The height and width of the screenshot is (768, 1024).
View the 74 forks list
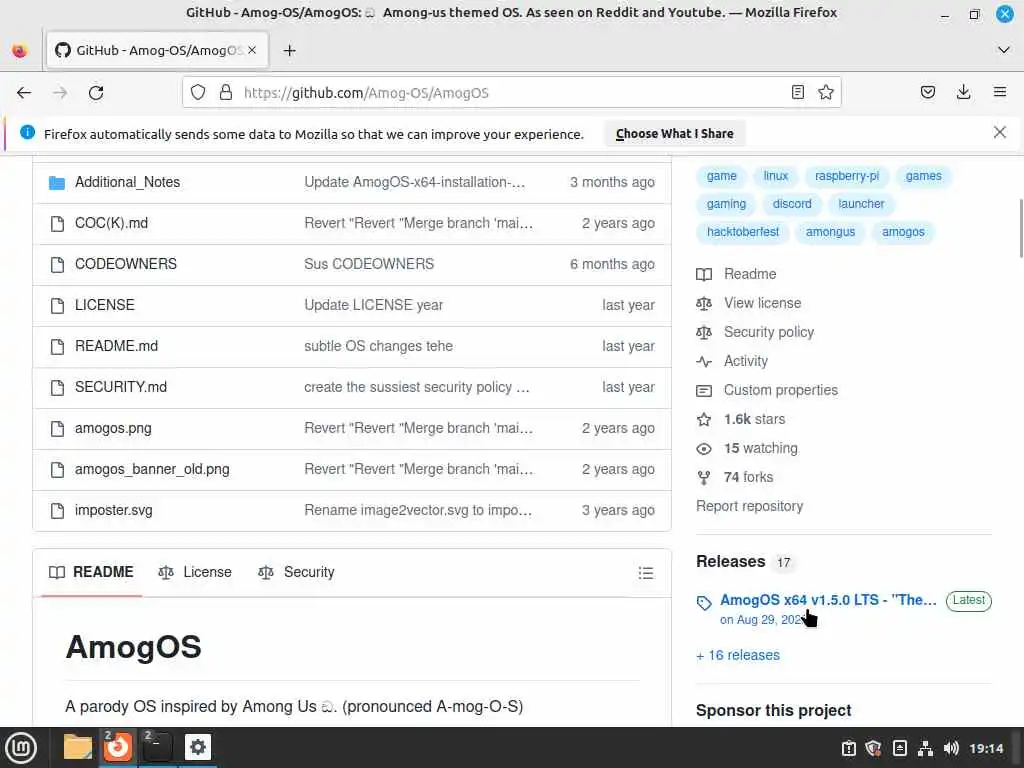click(735, 477)
